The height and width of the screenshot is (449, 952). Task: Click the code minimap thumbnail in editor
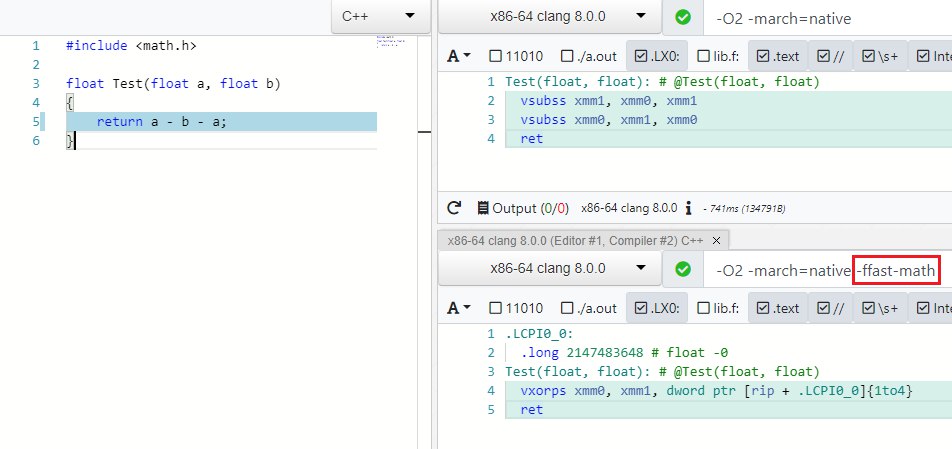pos(391,41)
